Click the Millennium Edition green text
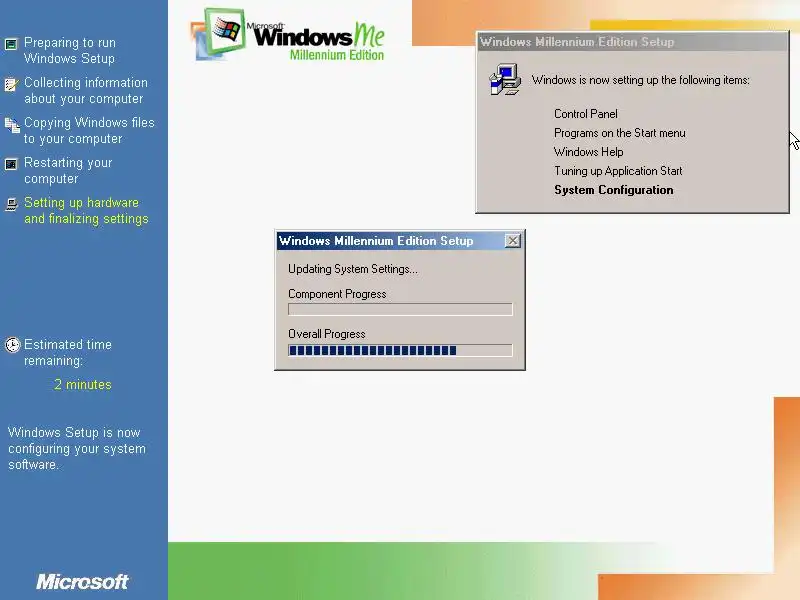The image size is (800, 600). coord(337,55)
